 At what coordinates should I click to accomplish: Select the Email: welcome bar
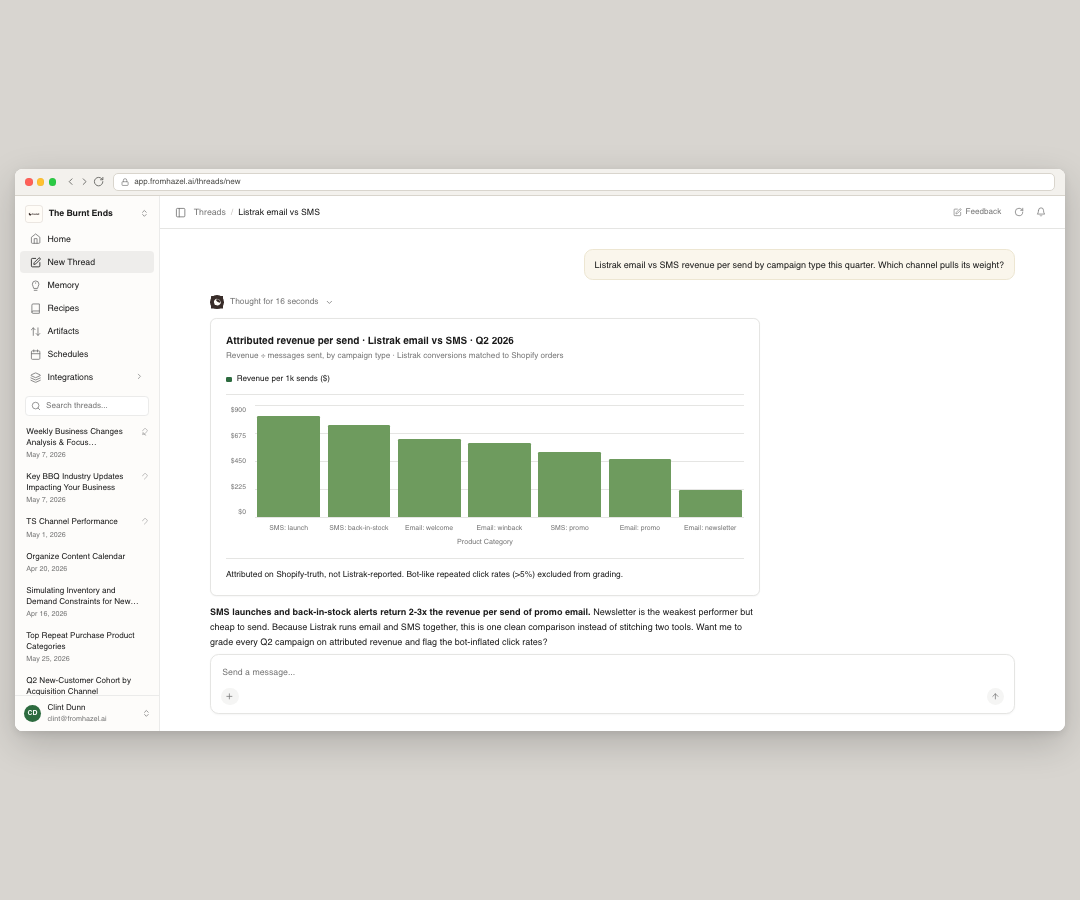pyautogui.click(x=429, y=478)
